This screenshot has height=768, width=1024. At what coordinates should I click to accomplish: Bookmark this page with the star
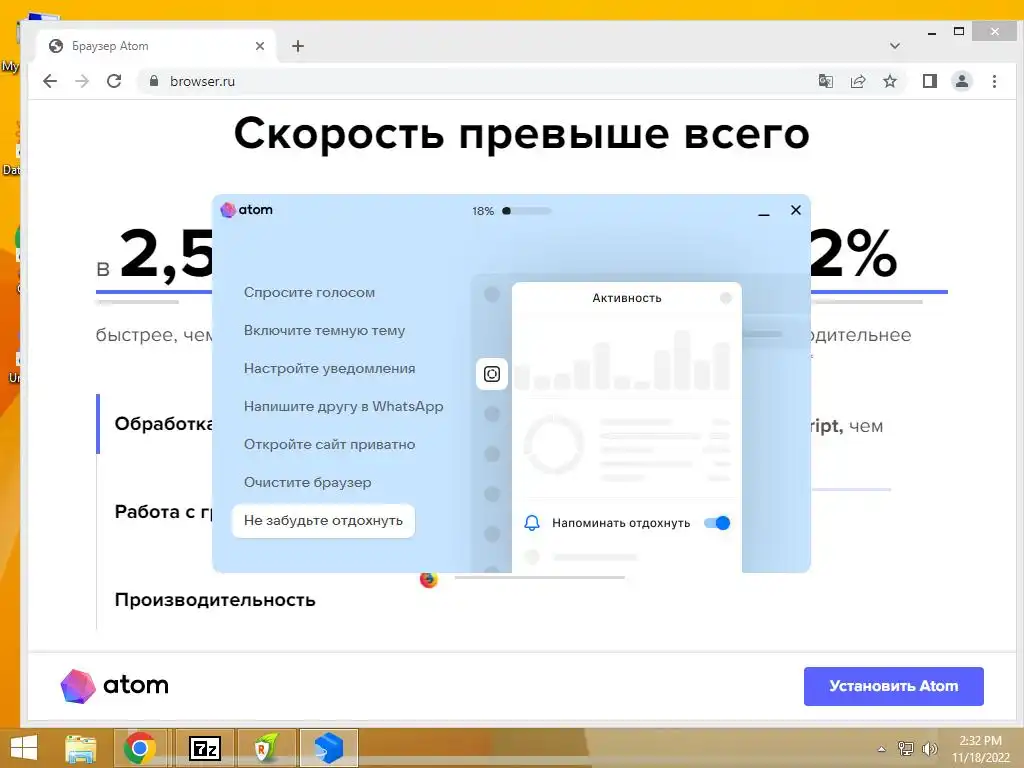click(x=889, y=81)
